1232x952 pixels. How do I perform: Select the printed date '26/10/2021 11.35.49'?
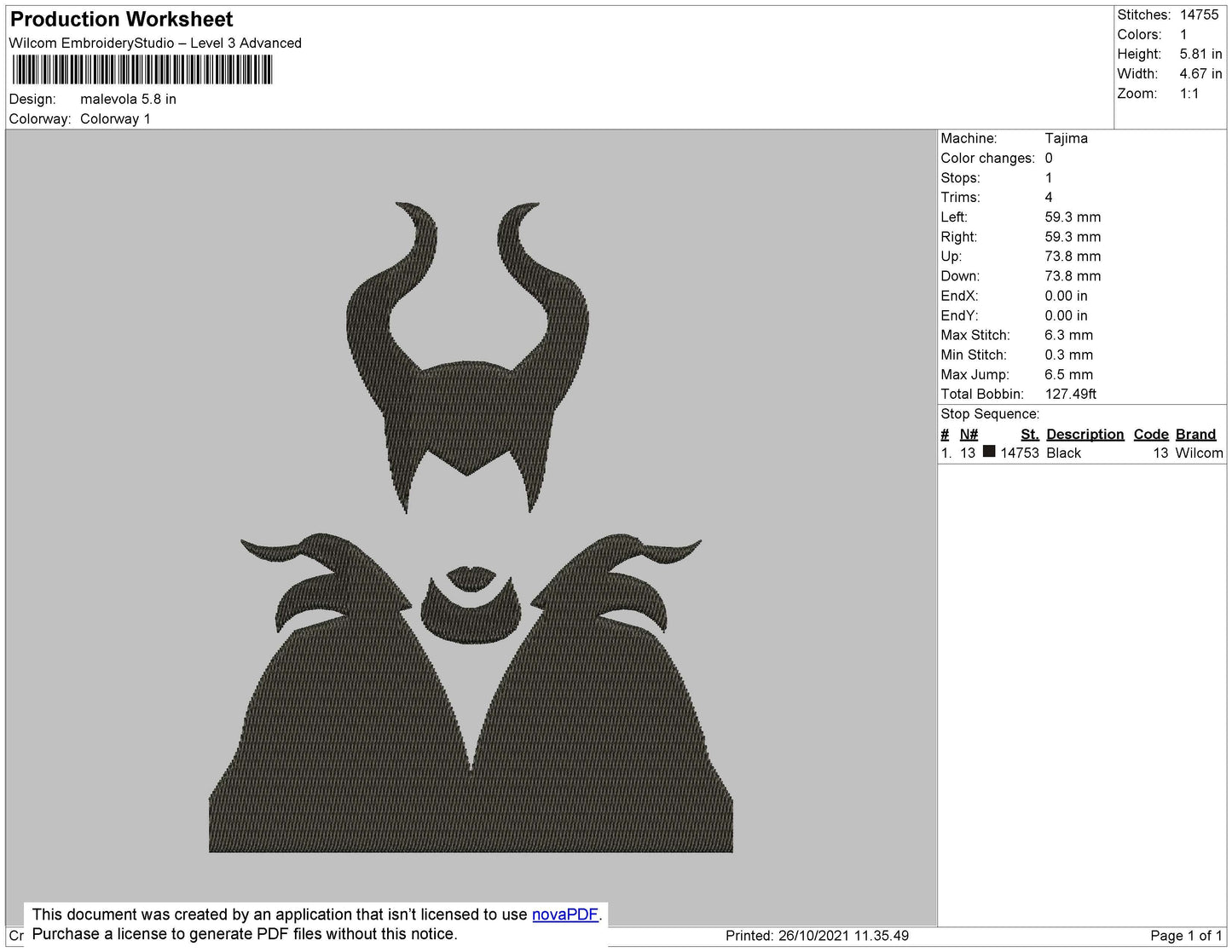pos(843,936)
